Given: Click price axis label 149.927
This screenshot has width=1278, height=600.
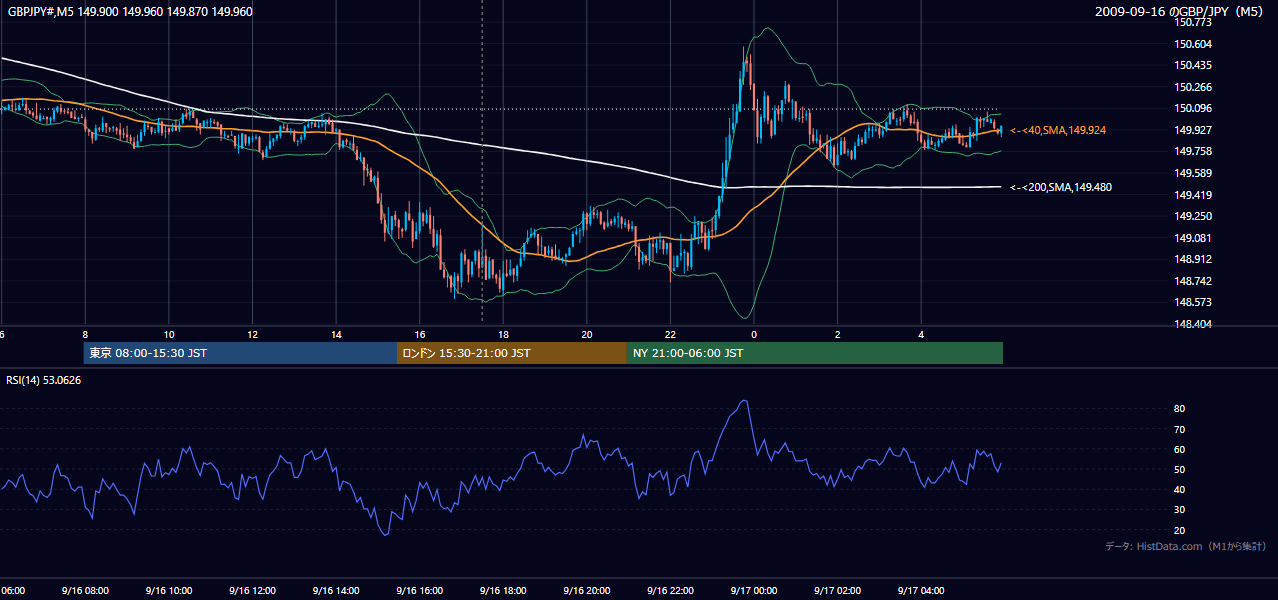Looking at the screenshot, I should pos(1194,130).
